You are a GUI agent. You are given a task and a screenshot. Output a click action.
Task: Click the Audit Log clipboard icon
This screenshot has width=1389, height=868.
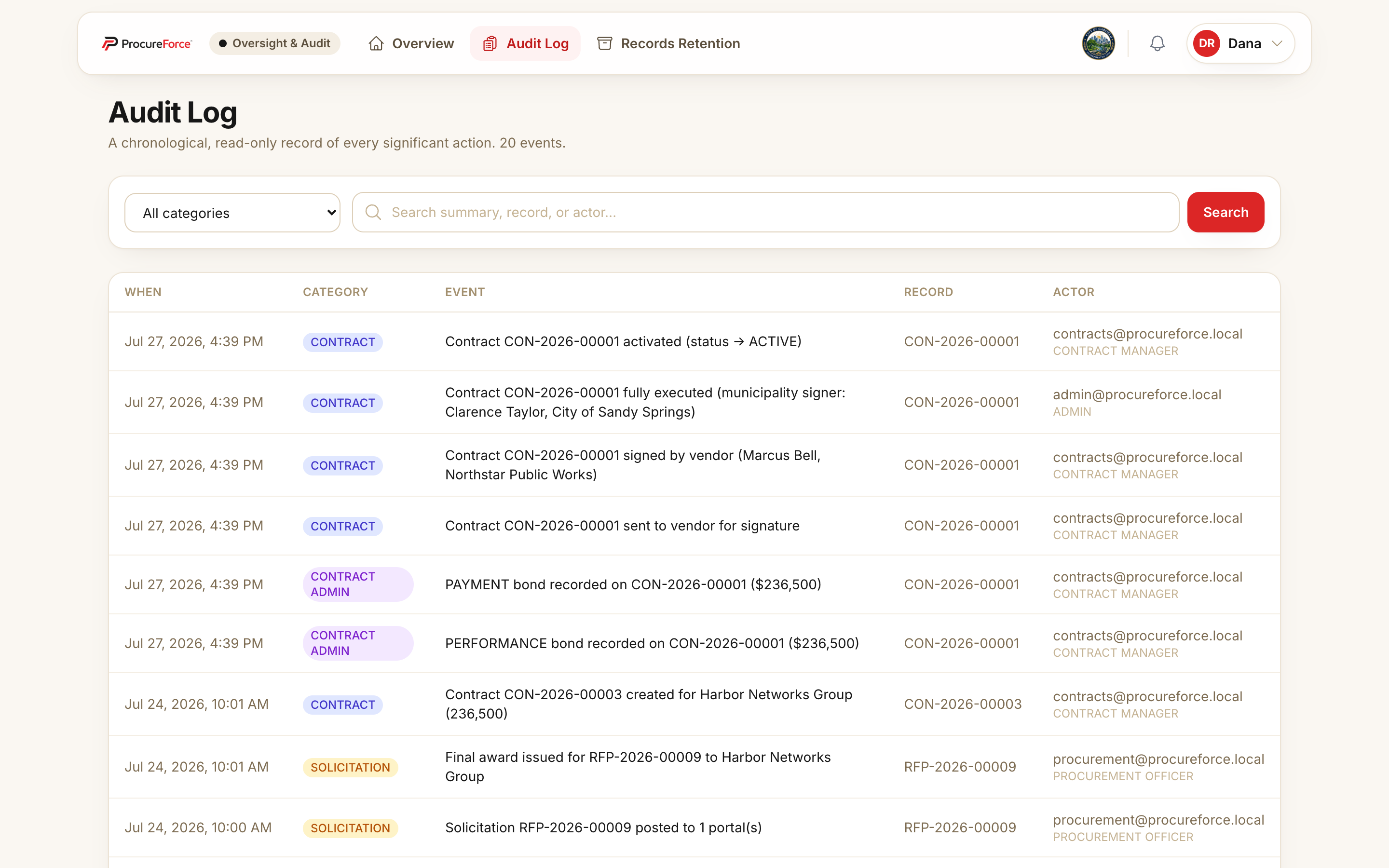pyautogui.click(x=490, y=43)
